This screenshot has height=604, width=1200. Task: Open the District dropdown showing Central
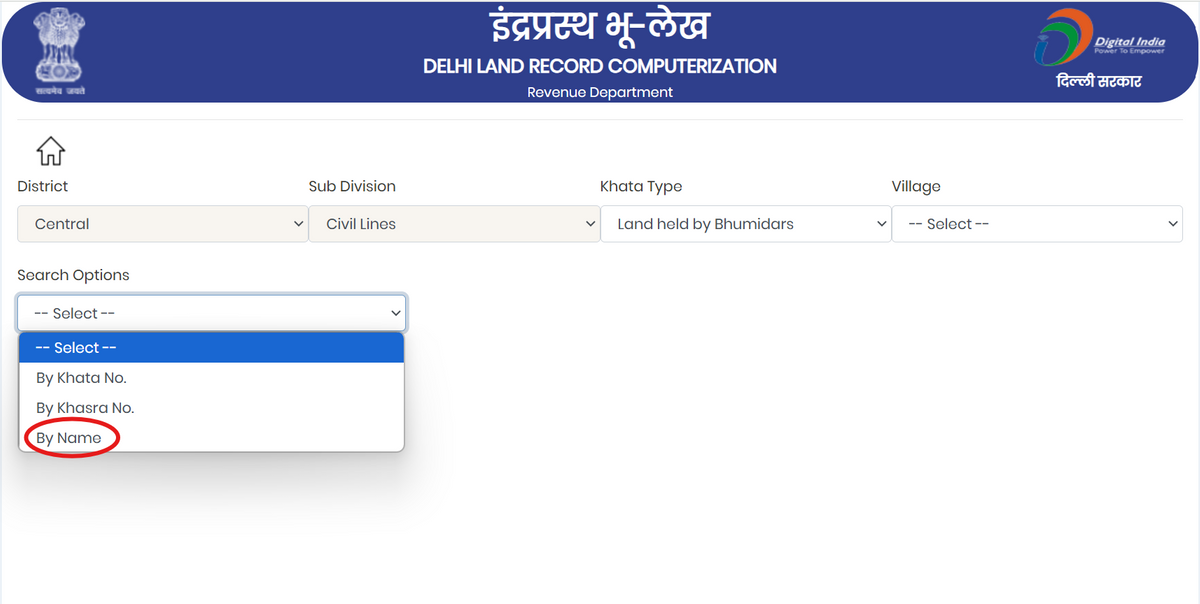click(150, 224)
